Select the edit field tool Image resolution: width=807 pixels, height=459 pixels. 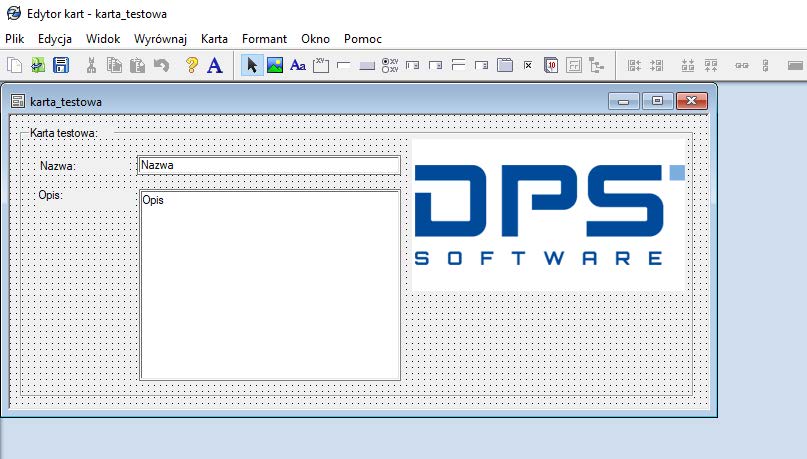tap(344, 65)
